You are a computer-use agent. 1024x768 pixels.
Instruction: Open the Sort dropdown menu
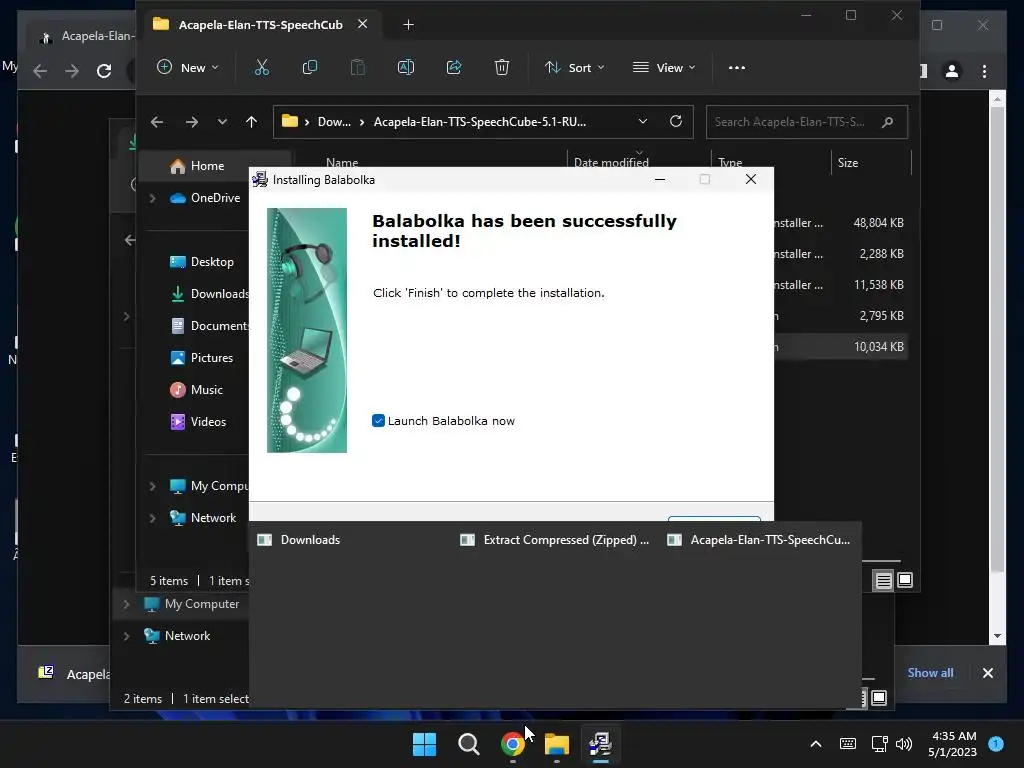575,67
